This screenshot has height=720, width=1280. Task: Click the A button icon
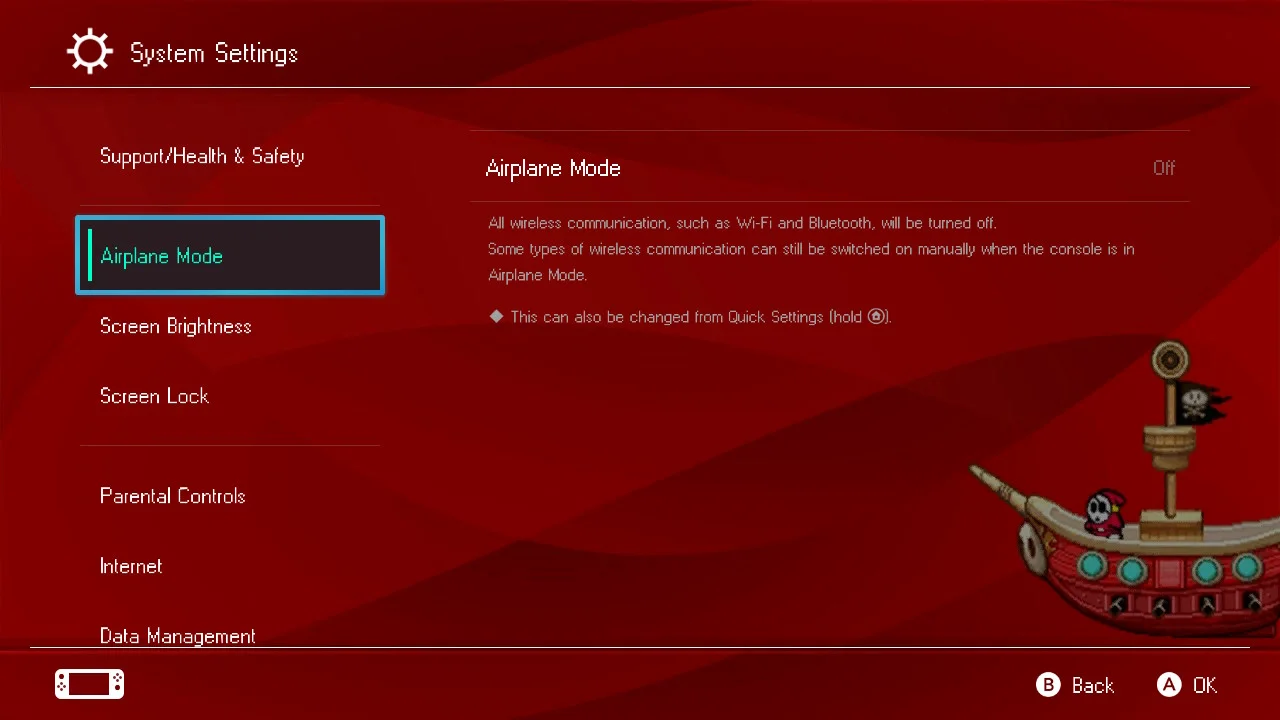(x=1169, y=685)
